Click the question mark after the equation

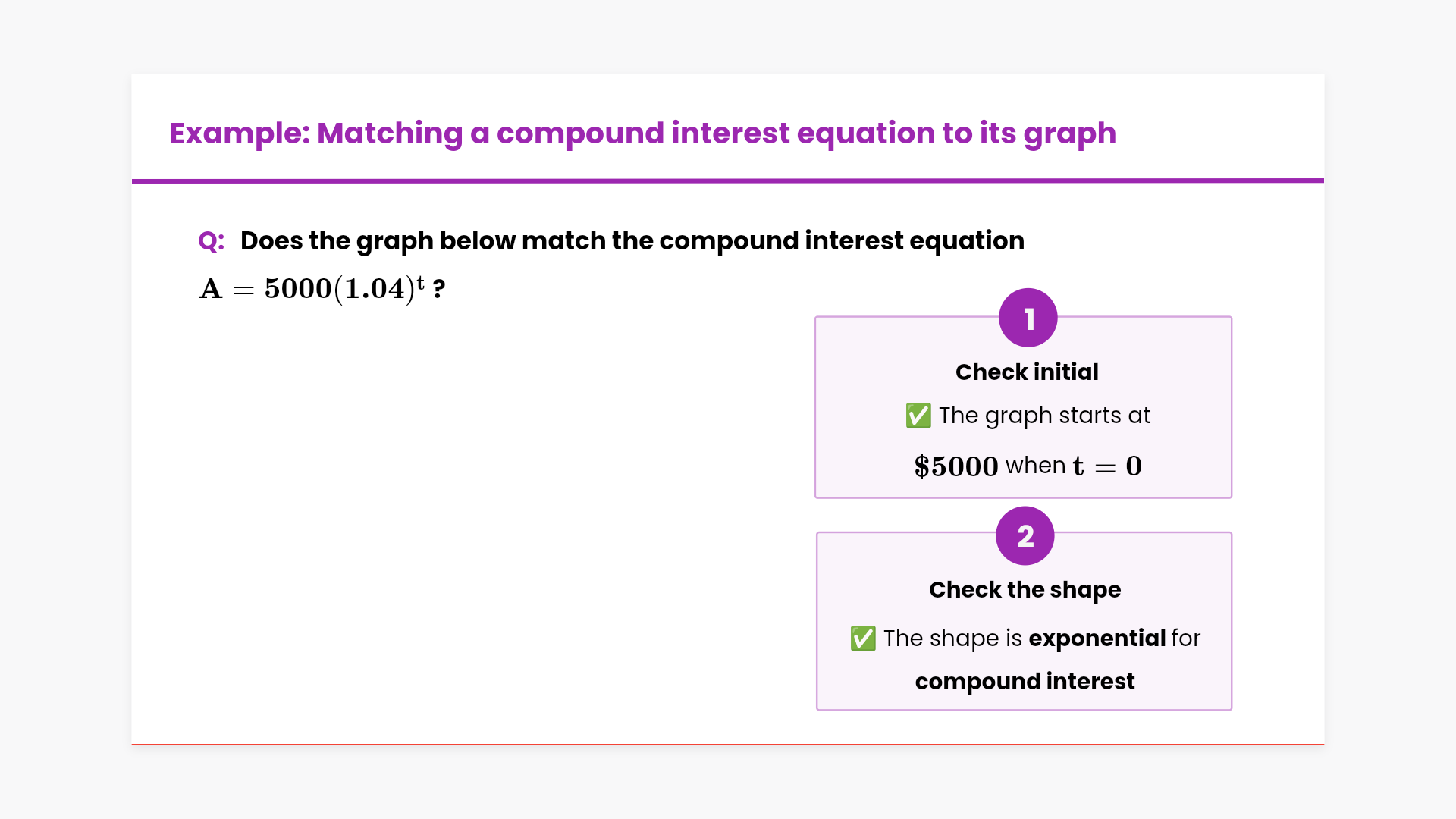pyautogui.click(x=439, y=289)
